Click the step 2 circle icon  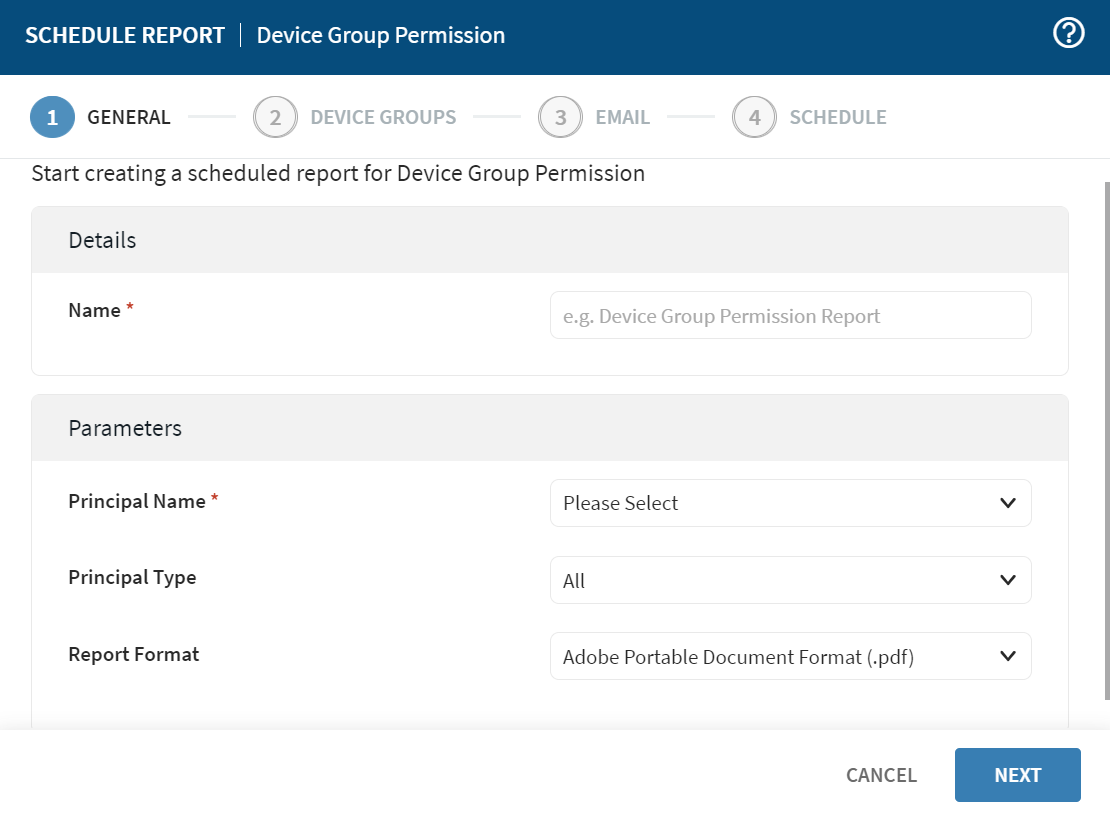coord(275,117)
